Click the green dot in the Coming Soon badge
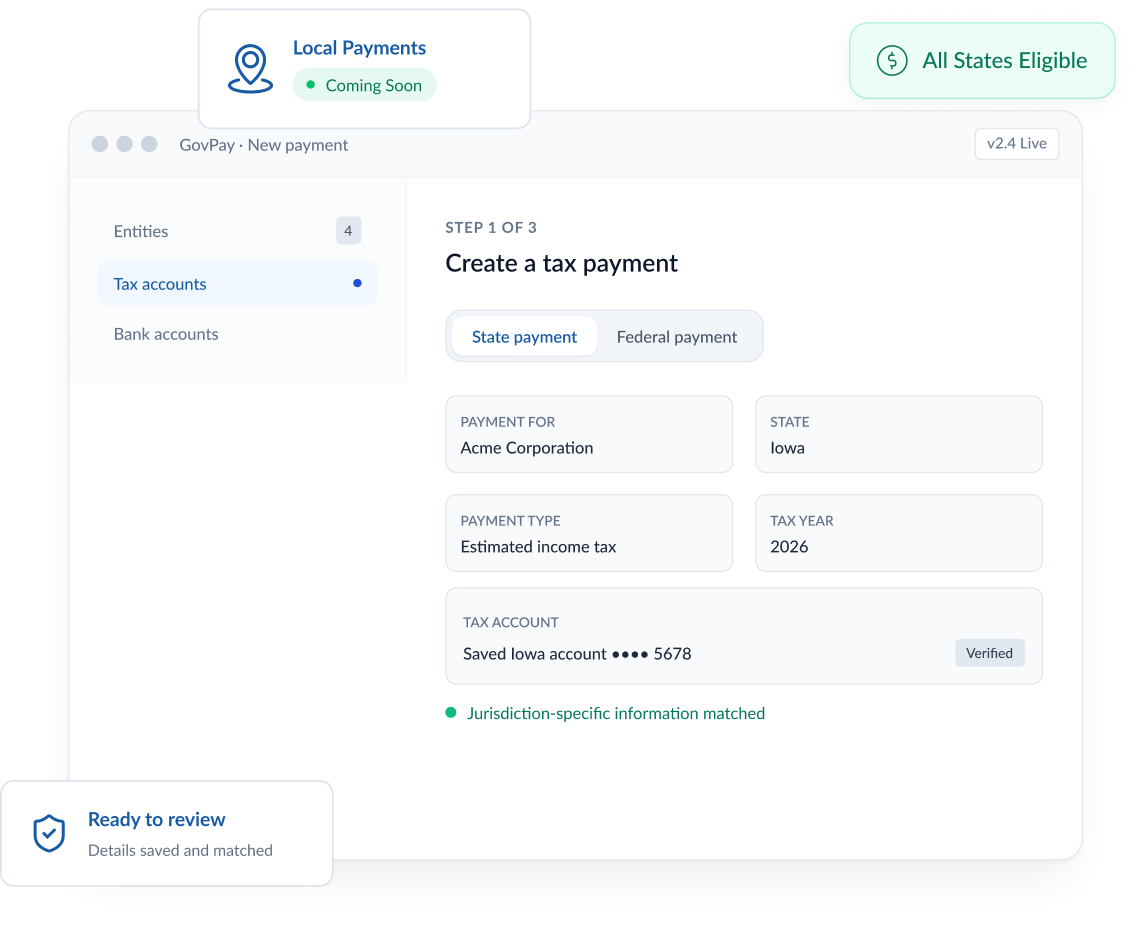The height and width of the screenshot is (927, 1145). pyautogui.click(x=310, y=85)
